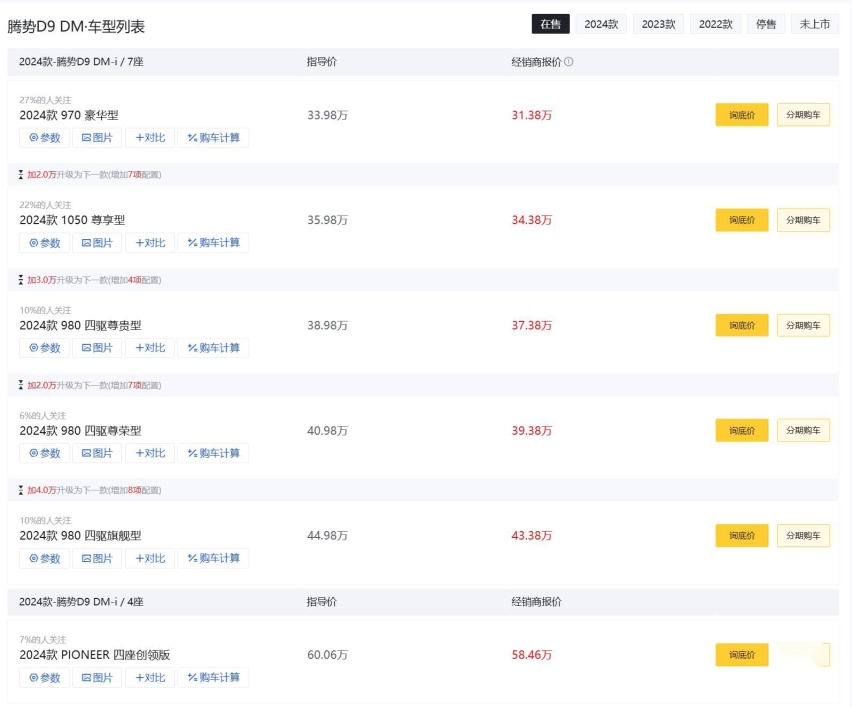This screenshot has width=852, height=707.
Task: Click dealer price 37.38万
Action: [531, 326]
